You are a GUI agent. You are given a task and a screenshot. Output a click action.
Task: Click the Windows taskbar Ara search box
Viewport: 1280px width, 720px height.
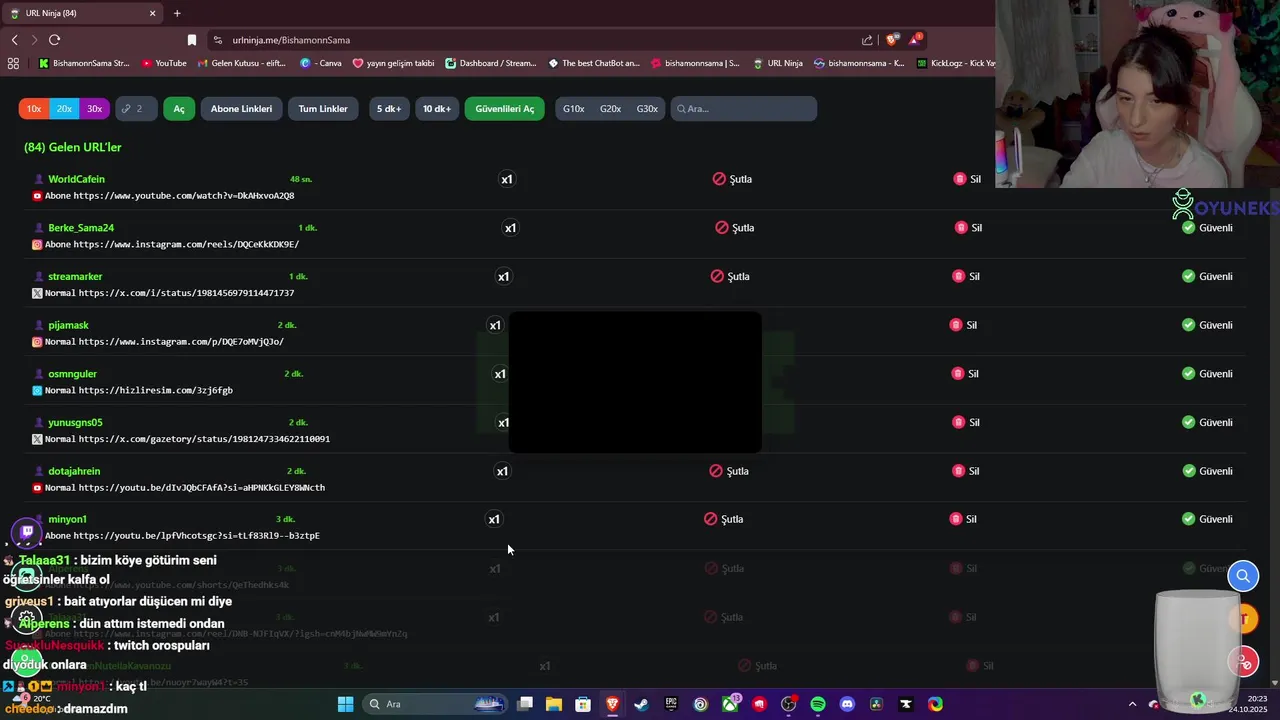pyautogui.click(x=434, y=704)
